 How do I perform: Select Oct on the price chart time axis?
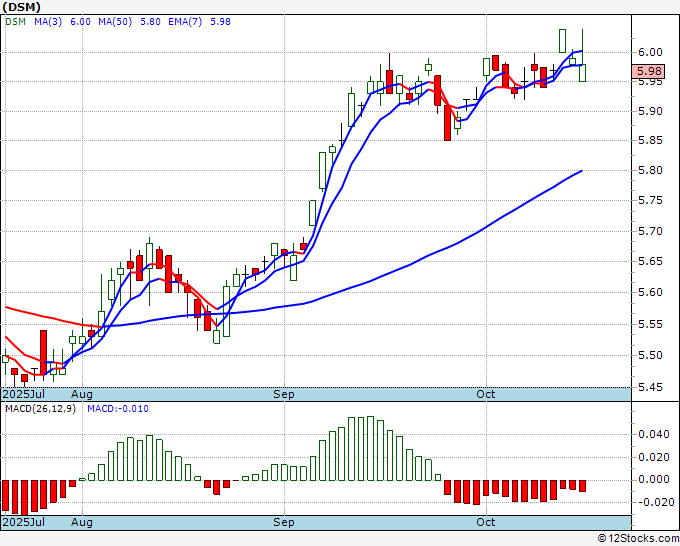point(486,394)
